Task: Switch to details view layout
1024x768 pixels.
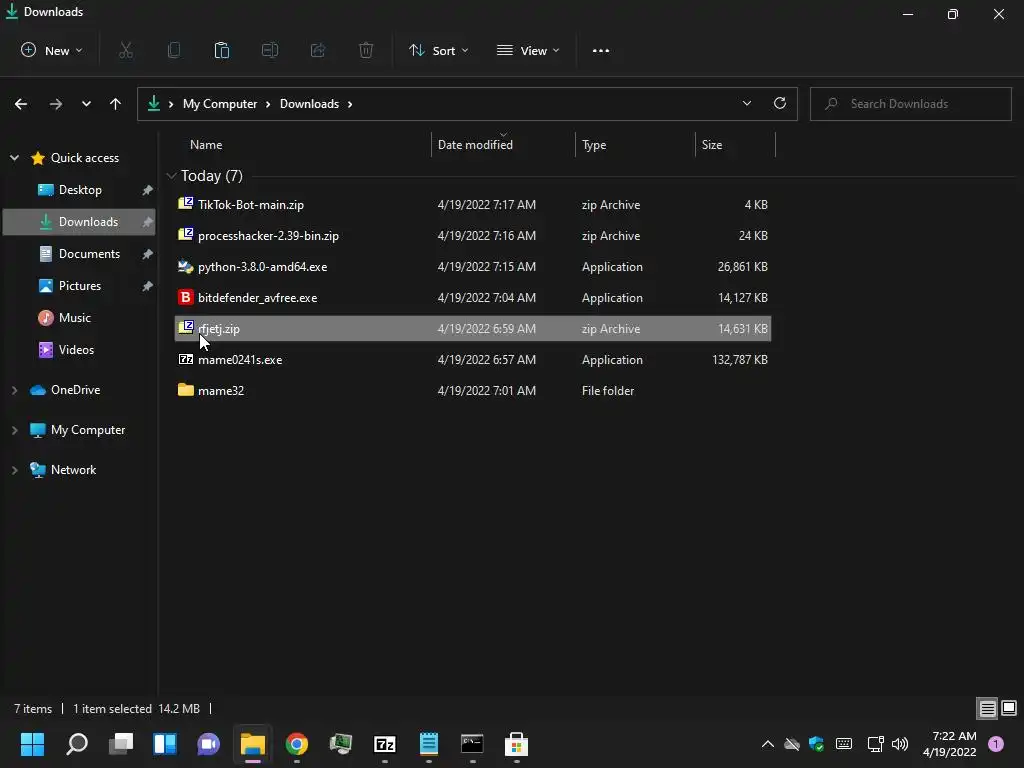Action: [987, 708]
